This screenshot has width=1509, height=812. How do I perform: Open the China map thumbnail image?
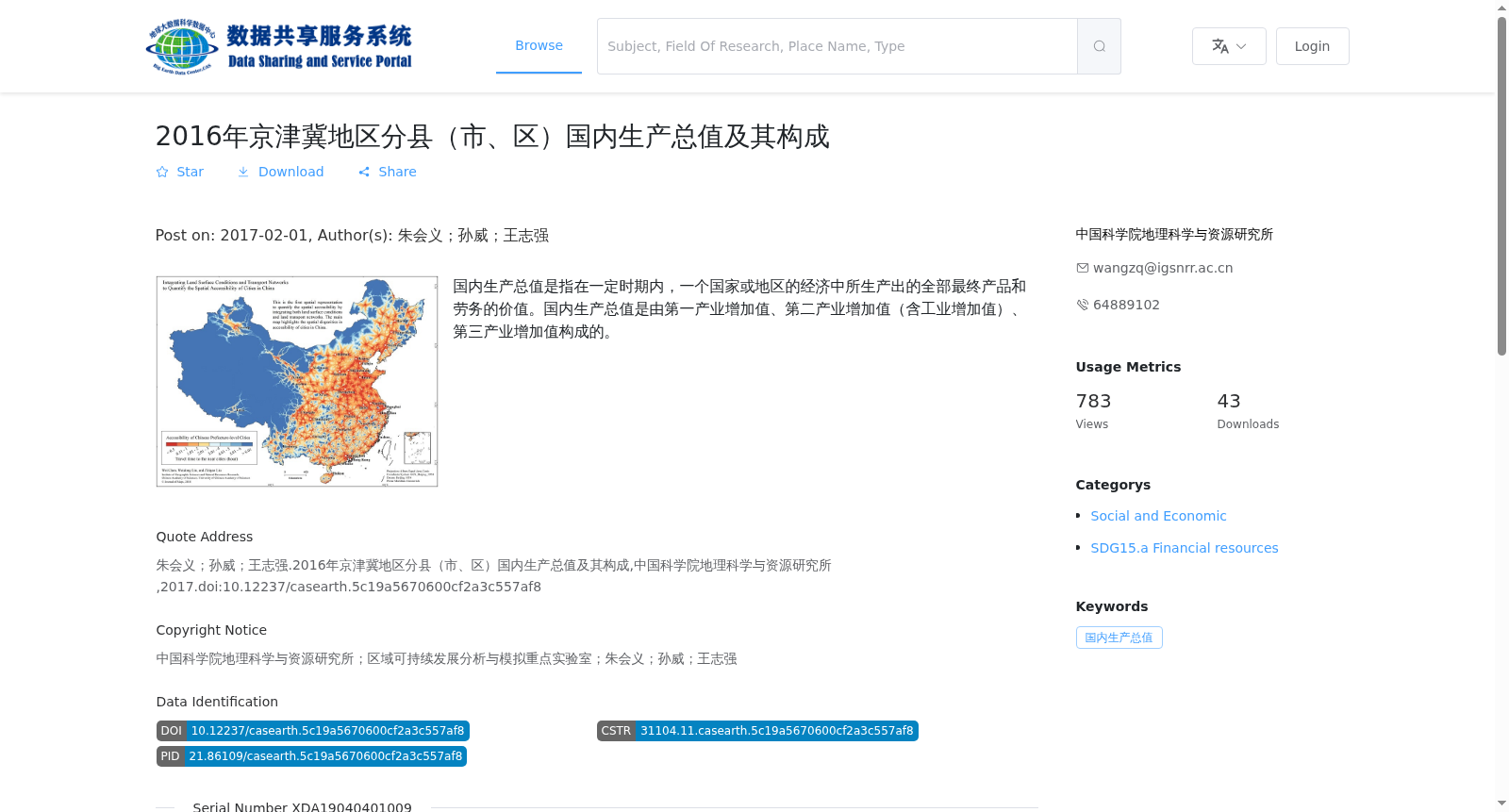[x=297, y=381]
